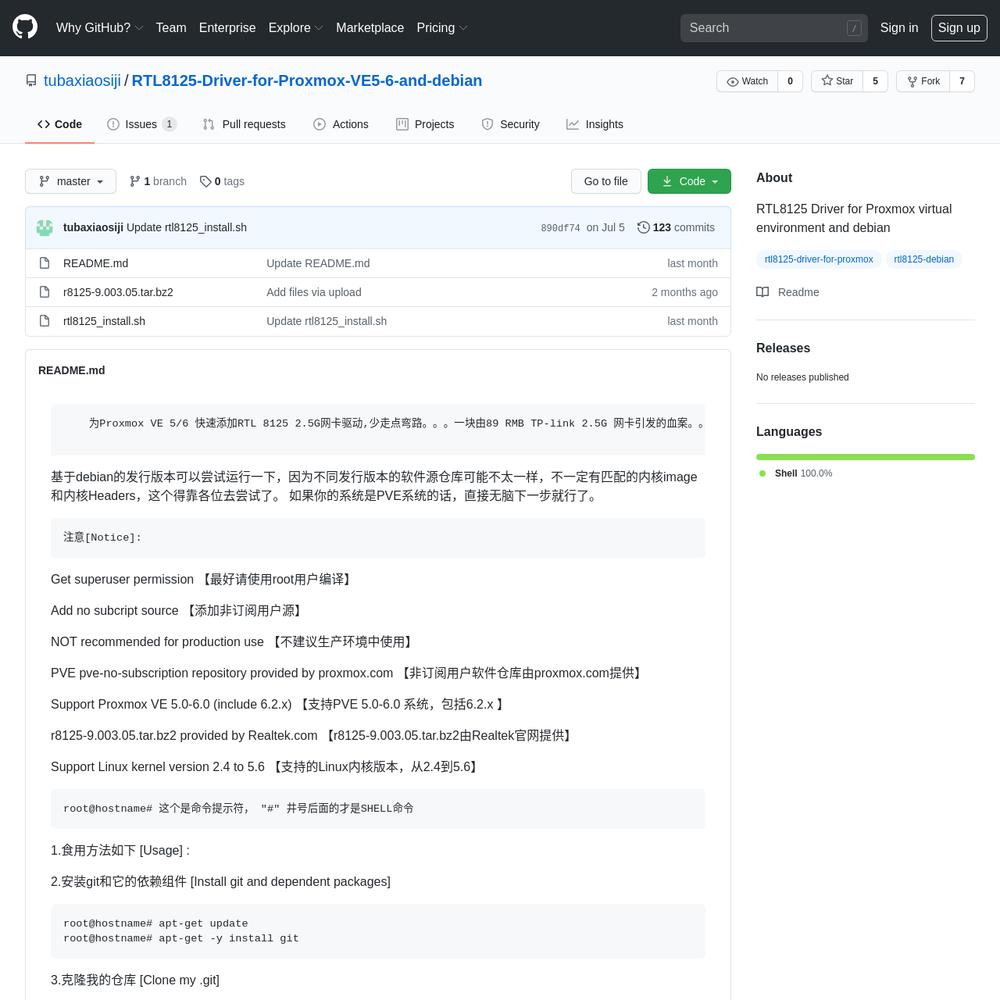
Task: Open commit 890df74
Action: 561,228
